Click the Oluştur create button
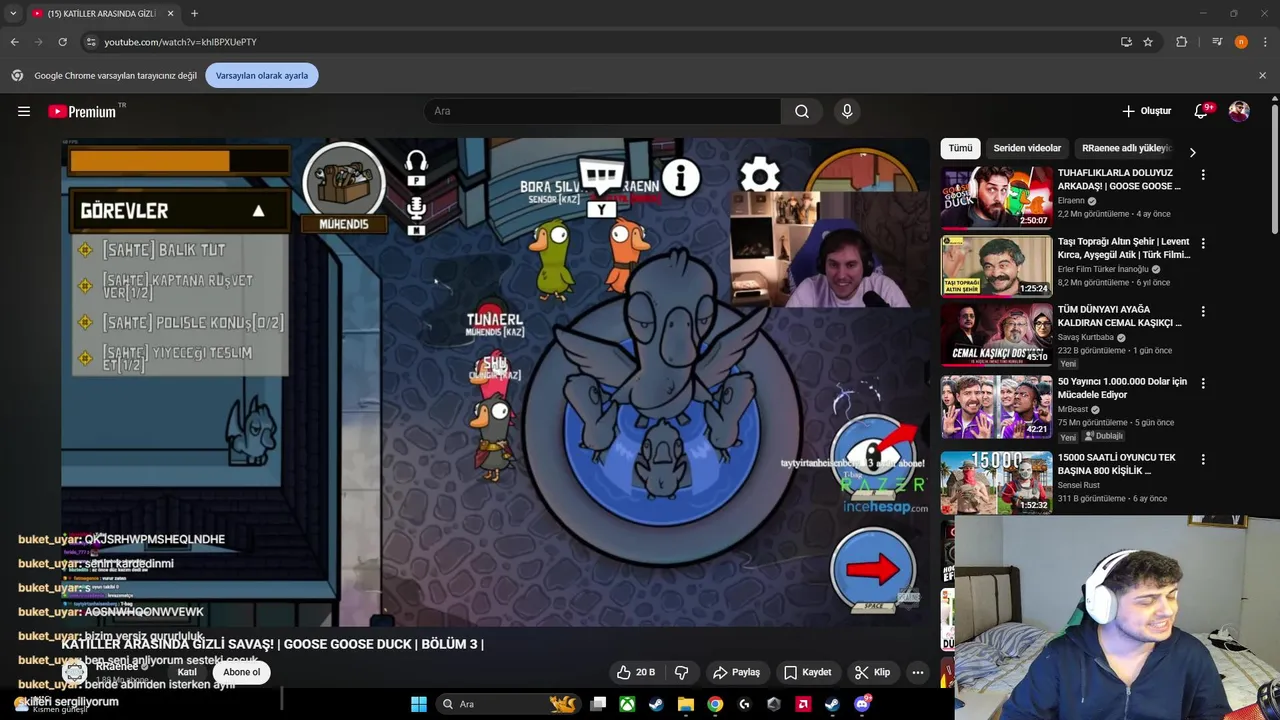Image resolution: width=1280 pixels, height=720 pixels. pyautogui.click(x=1147, y=111)
